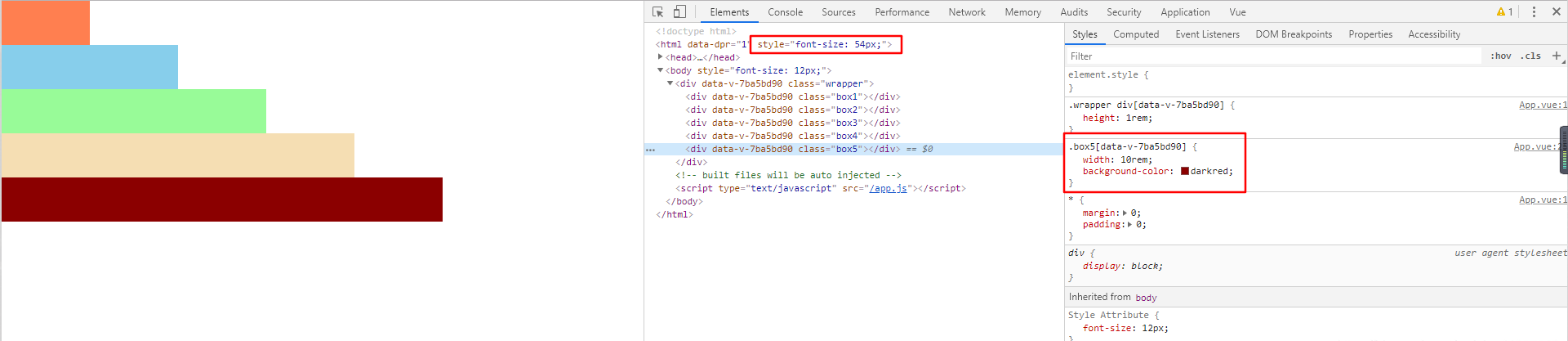Image resolution: width=1568 pixels, height=341 pixels.
Task: Open the Network tab
Action: tap(967, 12)
